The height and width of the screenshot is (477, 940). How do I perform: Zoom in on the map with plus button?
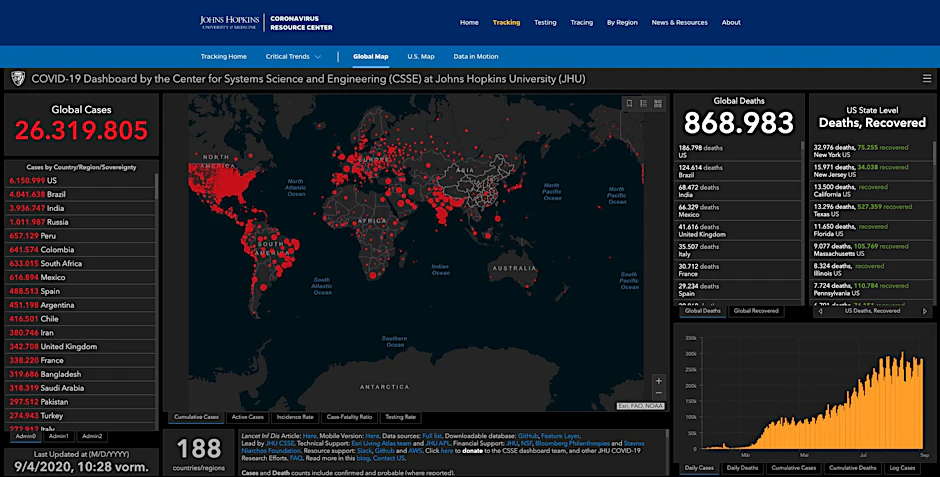658,381
